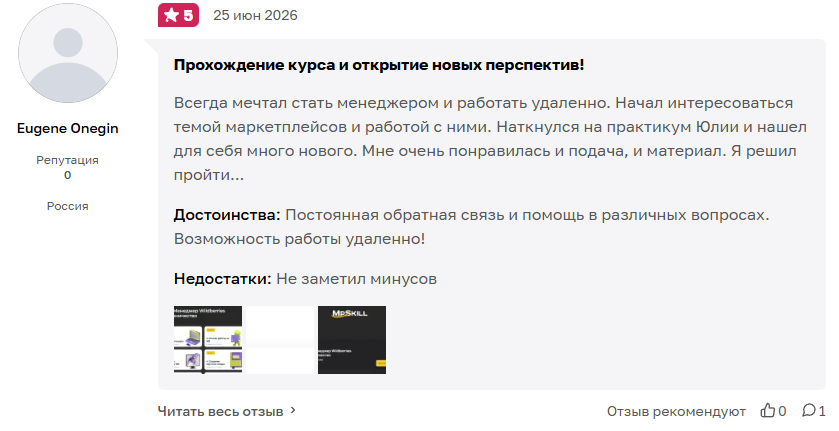Click Читать весь отзыв link

(220, 411)
